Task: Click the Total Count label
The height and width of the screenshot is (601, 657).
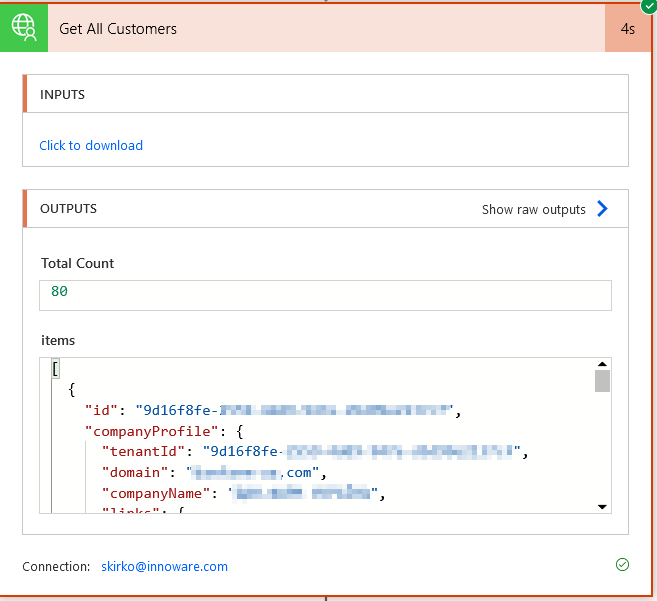Action: point(78,263)
